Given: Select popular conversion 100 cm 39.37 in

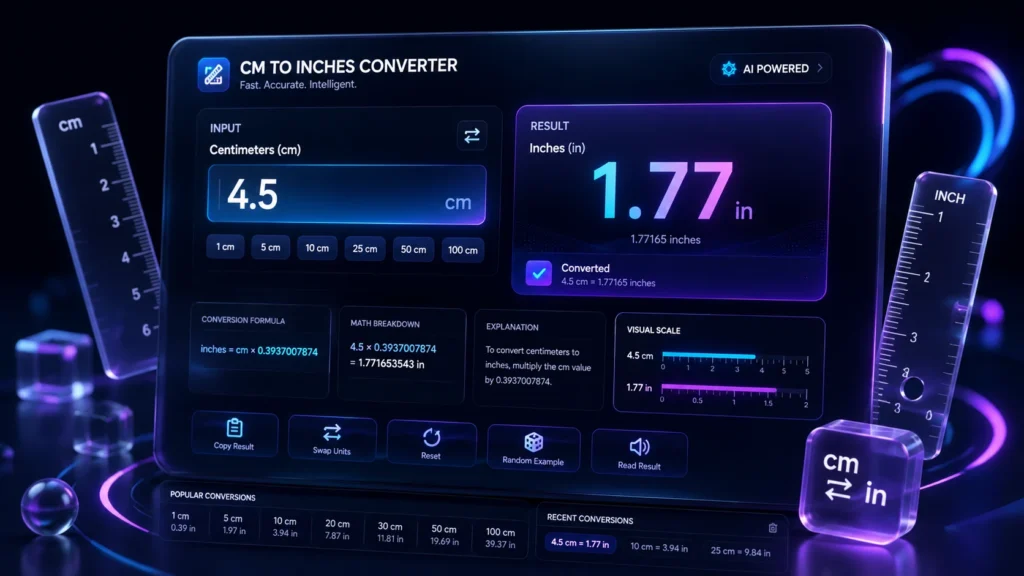Looking at the screenshot, I should click(x=500, y=538).
